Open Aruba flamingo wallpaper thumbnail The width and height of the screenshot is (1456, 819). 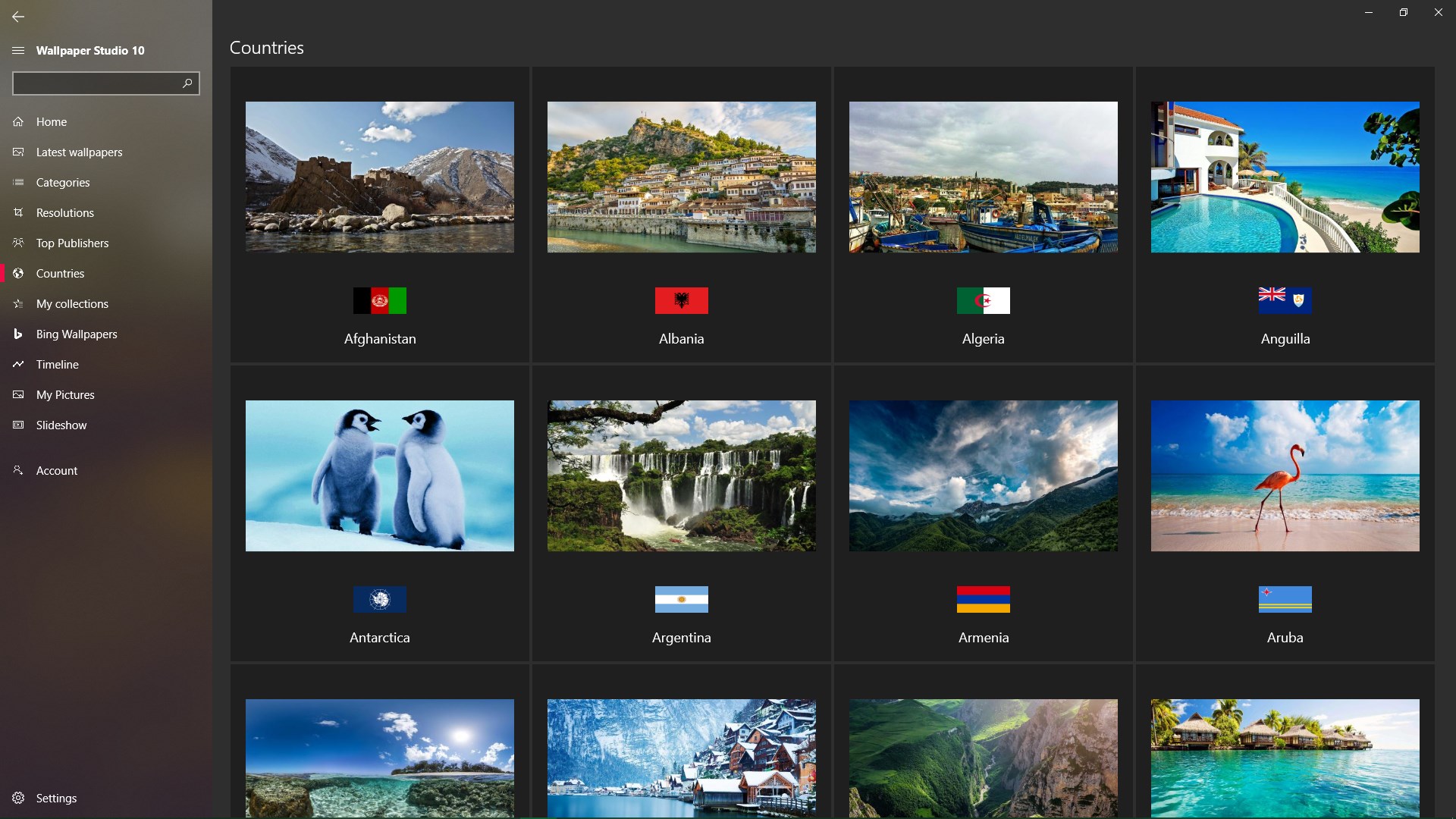[x=1285, y=475]
